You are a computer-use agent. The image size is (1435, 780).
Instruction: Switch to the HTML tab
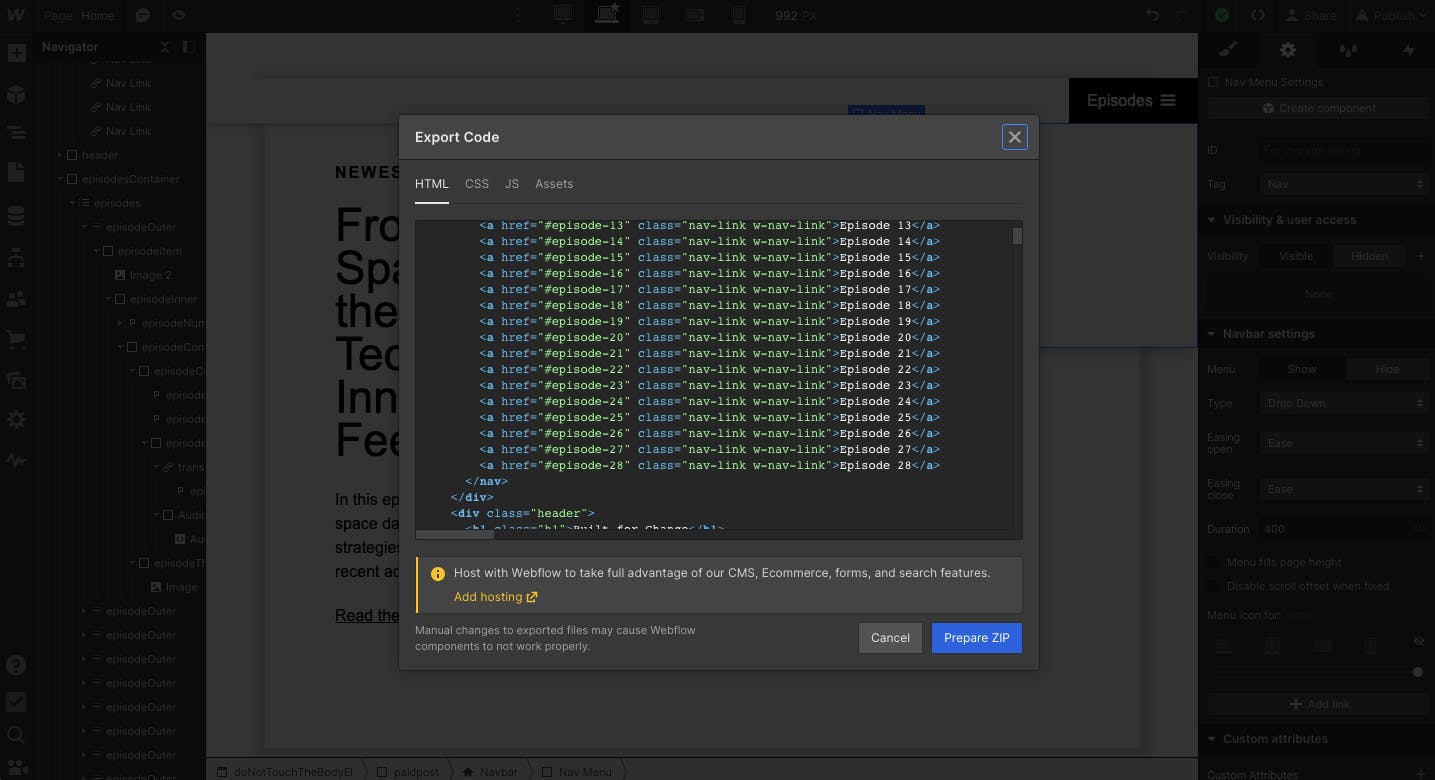432,184
